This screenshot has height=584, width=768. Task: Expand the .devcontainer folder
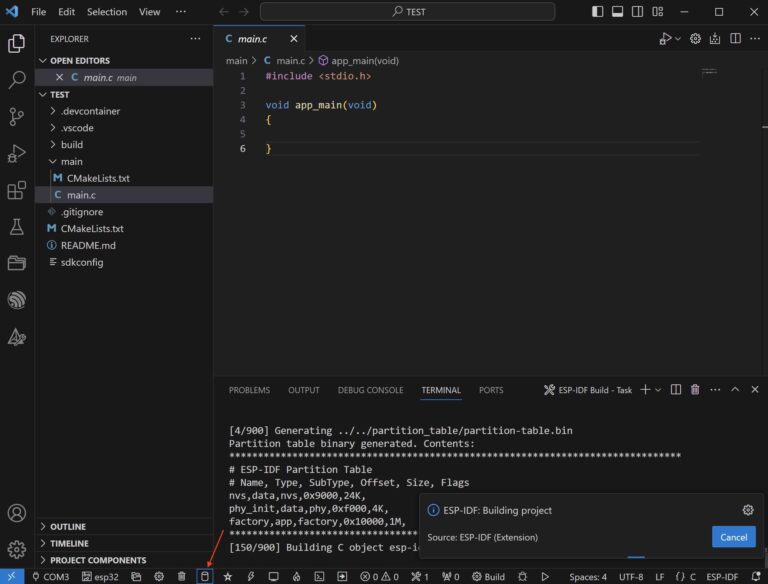tap(90, 111)
